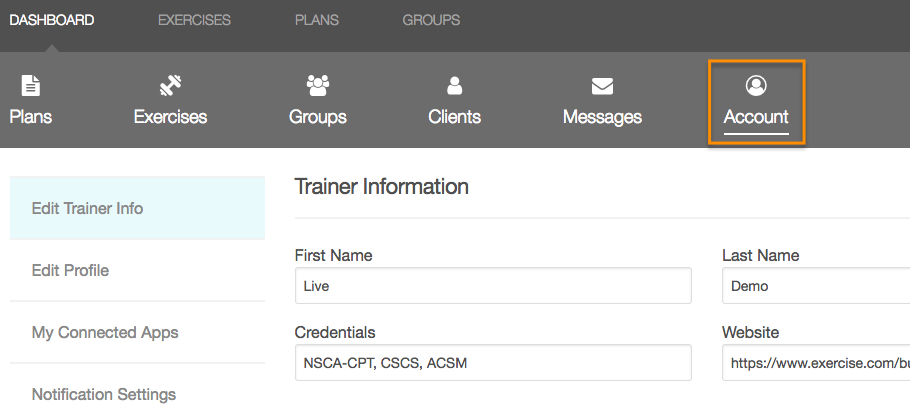Image resolution: width=910 pixels, height=406 pixels.
Task: Open the DASHBOARD top menu item
Action: point(52,20)
